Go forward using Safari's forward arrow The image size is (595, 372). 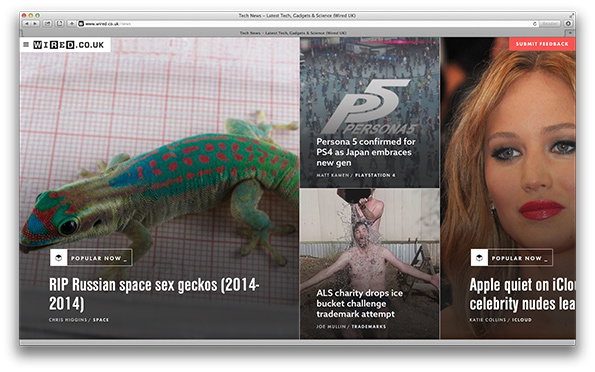point(35,24)
